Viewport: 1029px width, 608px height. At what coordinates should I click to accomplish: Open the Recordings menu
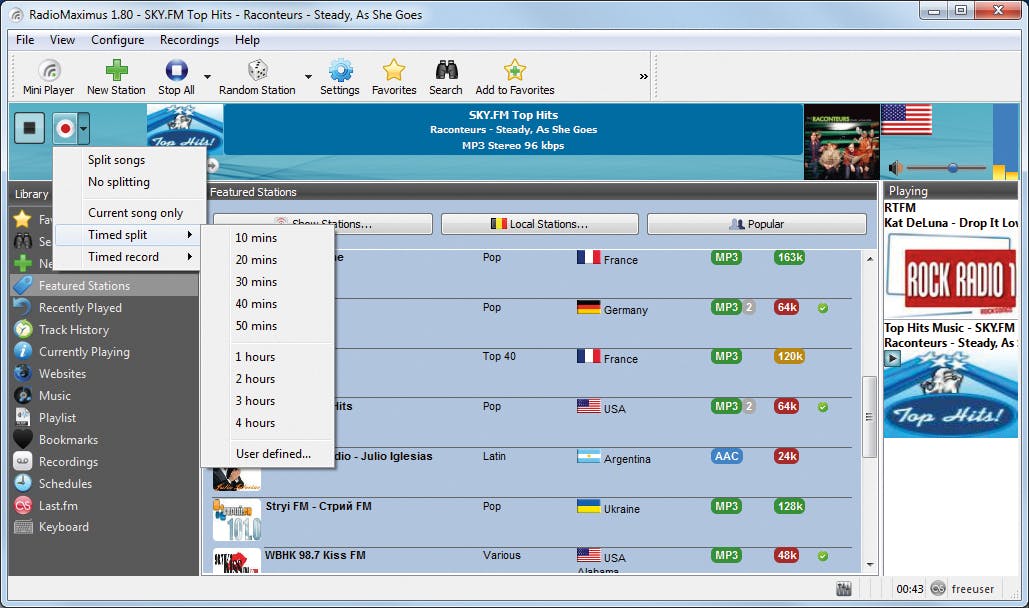189,40
